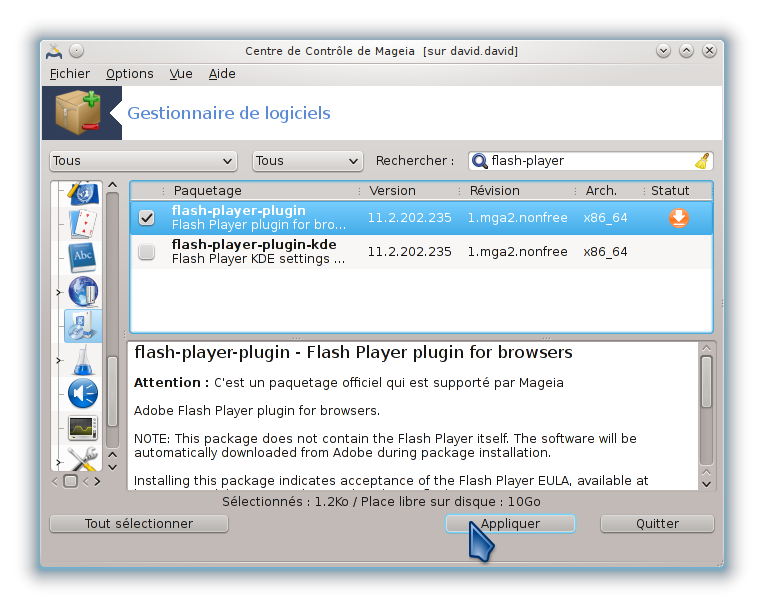Click the broom clear-search icon
Screen dimensions: 764x607
point(702,161)
